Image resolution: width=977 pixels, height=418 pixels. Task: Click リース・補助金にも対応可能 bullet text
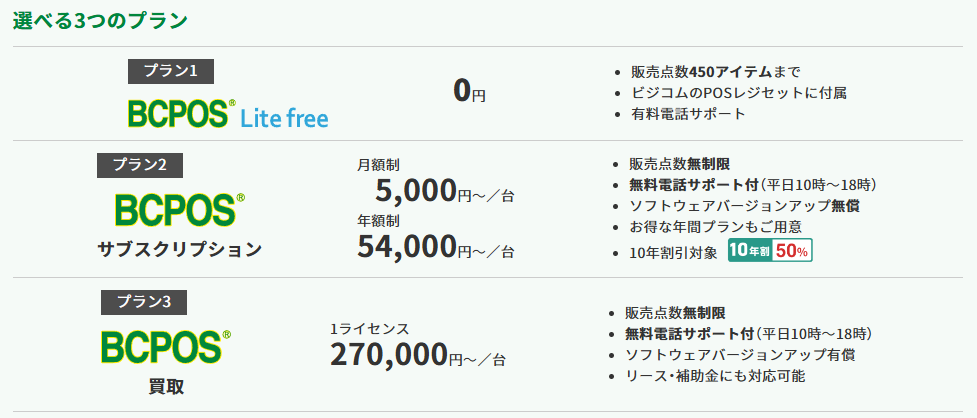pyautogui.click(x=714, y=376)
